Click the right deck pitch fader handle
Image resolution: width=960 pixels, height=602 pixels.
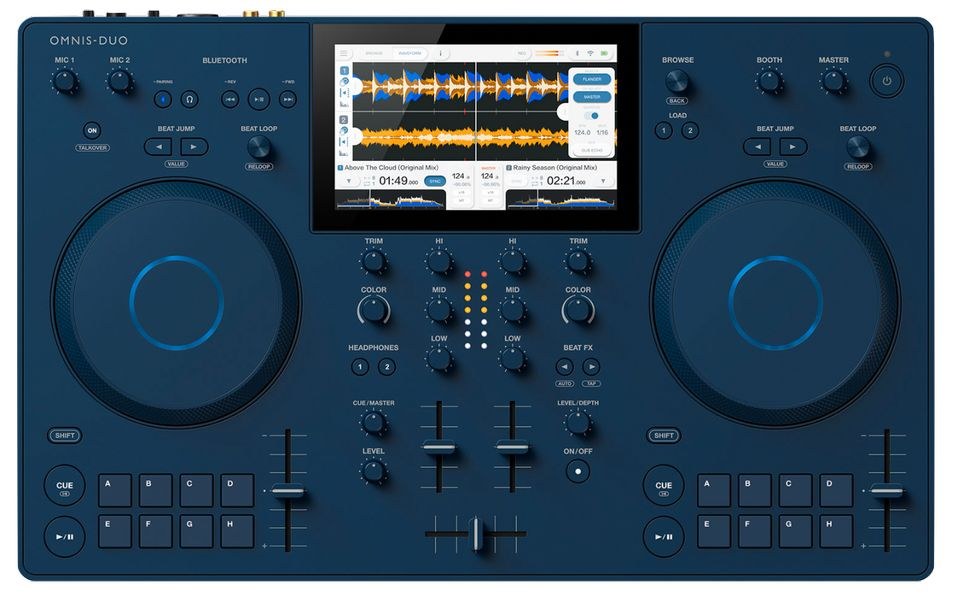tap(887, 491)
